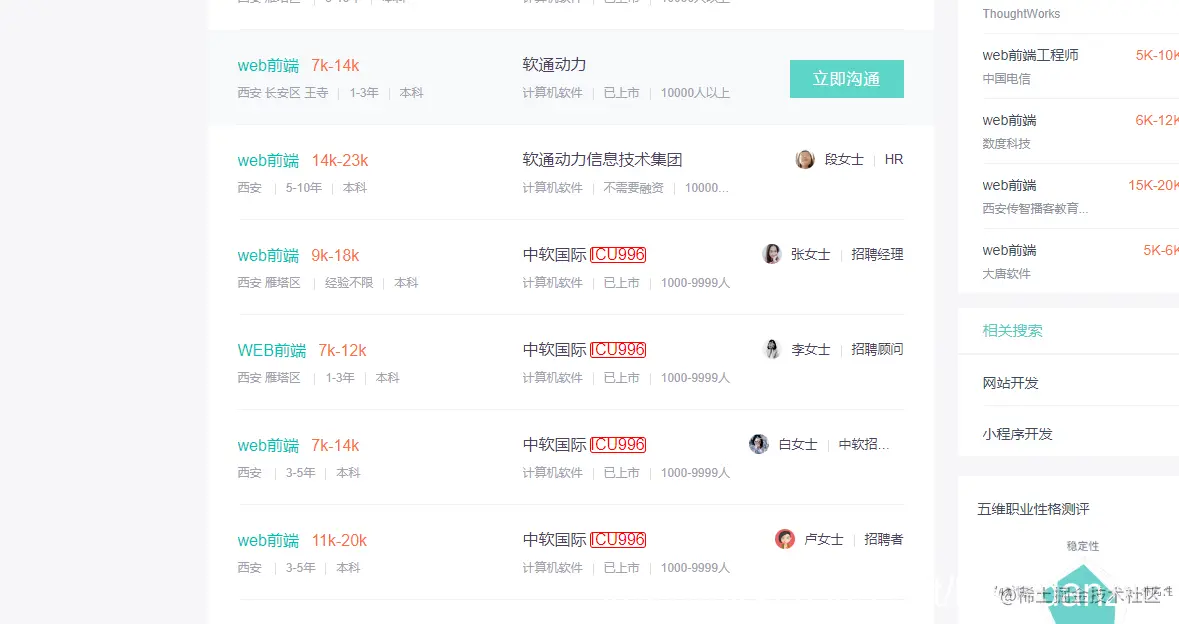Open the web前端 7k-14k 中软国际 job
This screenshot has width=1179, height=624.
pyautogui.click(x=268, y=445)
